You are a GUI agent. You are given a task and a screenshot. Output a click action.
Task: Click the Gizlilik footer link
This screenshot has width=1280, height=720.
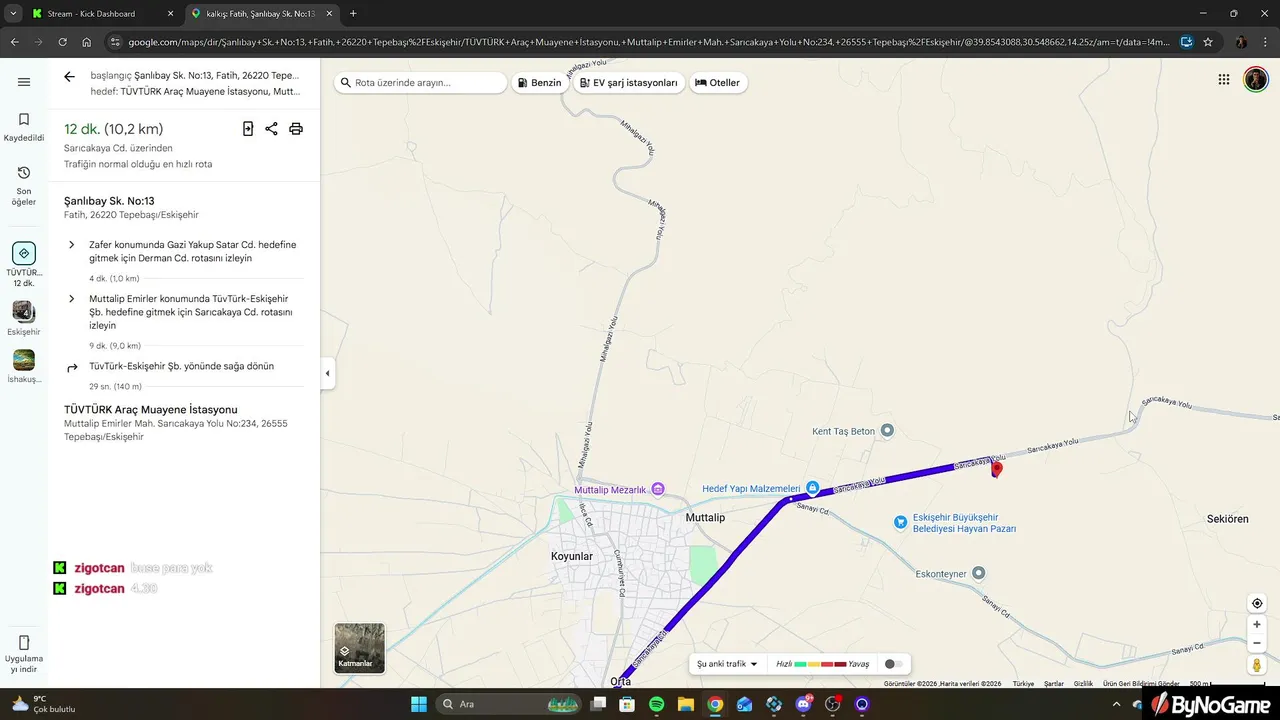1083,684
